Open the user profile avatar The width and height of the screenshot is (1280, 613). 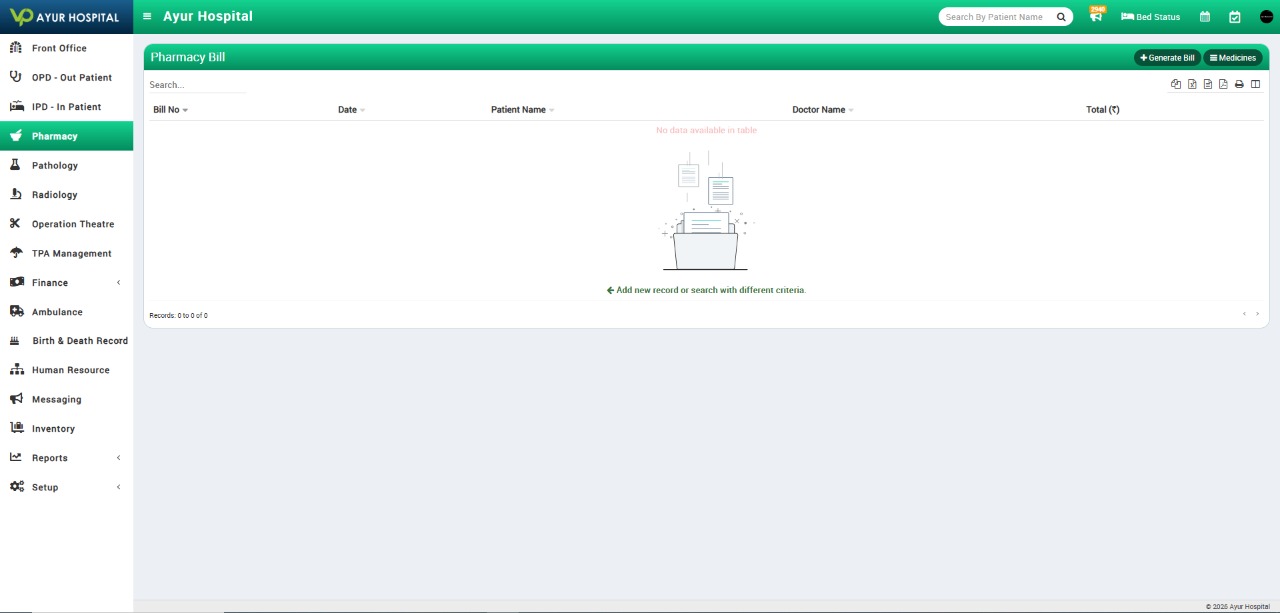pyautogui.click(x=1265, y=17)
